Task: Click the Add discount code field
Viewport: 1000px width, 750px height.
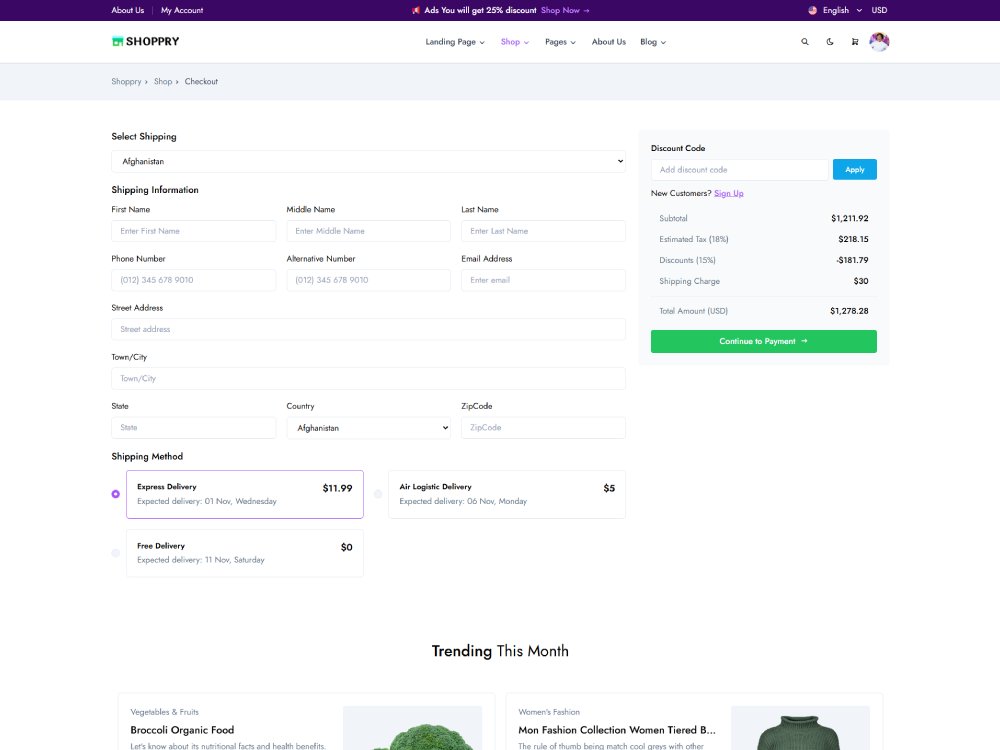Action: pyautogui.click(x=739, y=170)
